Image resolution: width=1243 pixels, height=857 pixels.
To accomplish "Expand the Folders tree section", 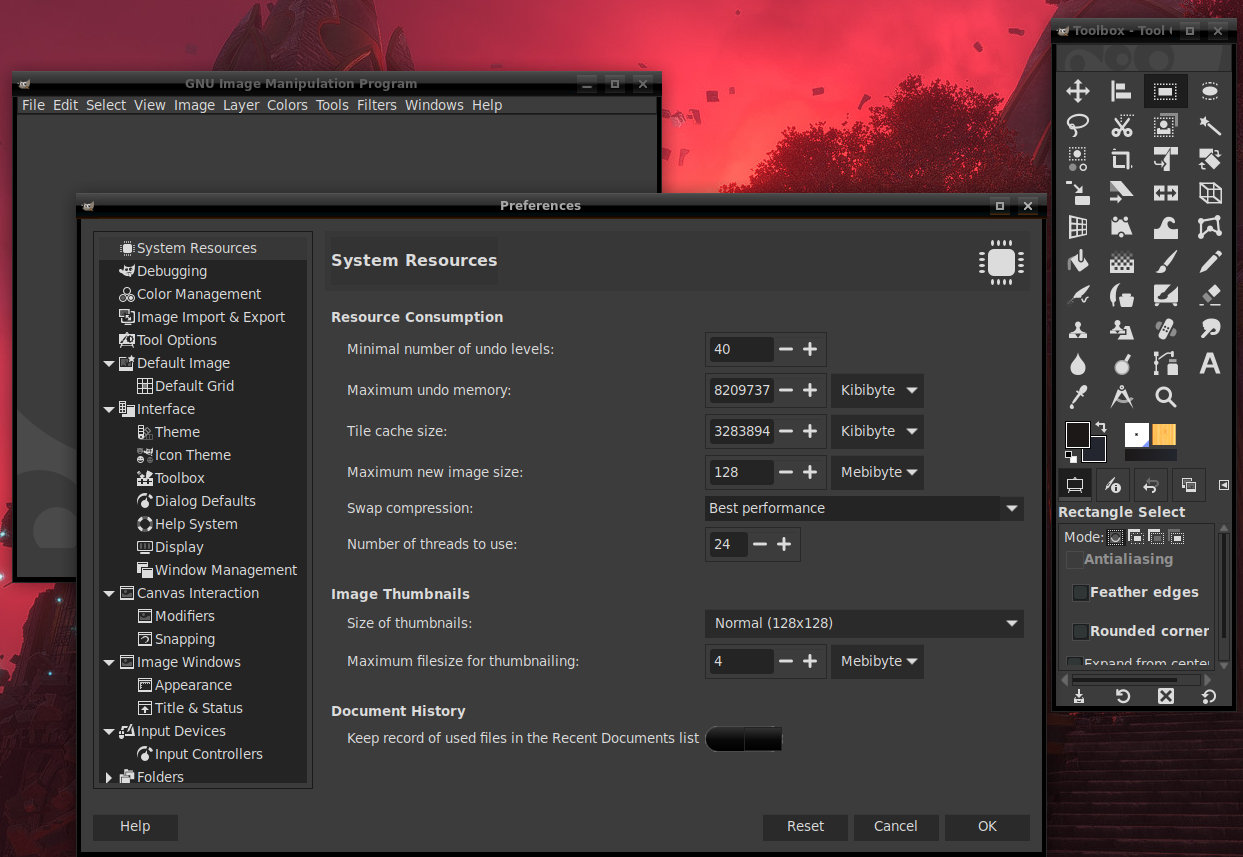I will tap(109, 777).
